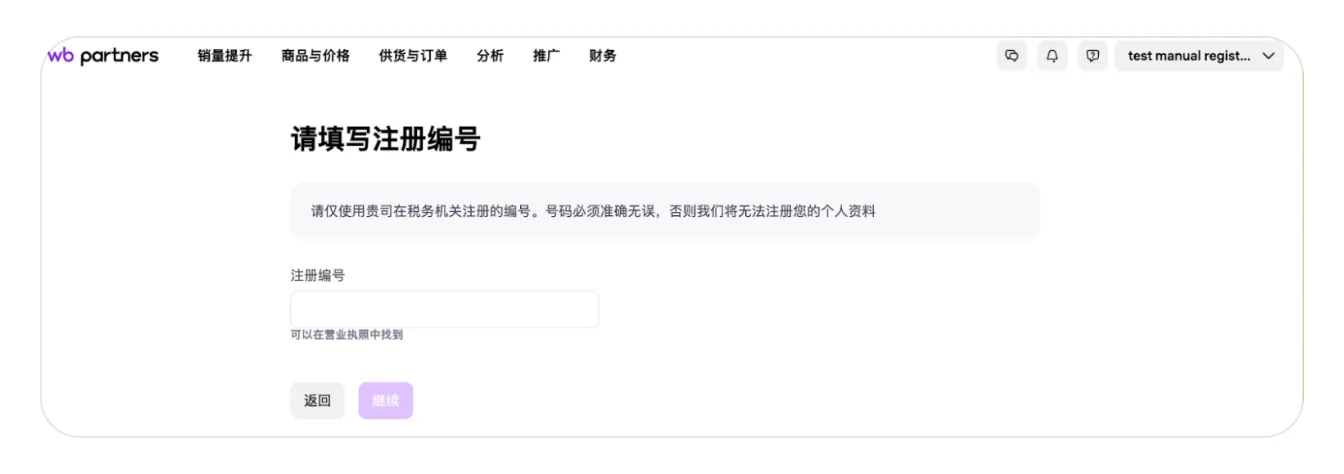Click the 注册编号 field label
The image size is (1344, 474).
coord(318,275)
